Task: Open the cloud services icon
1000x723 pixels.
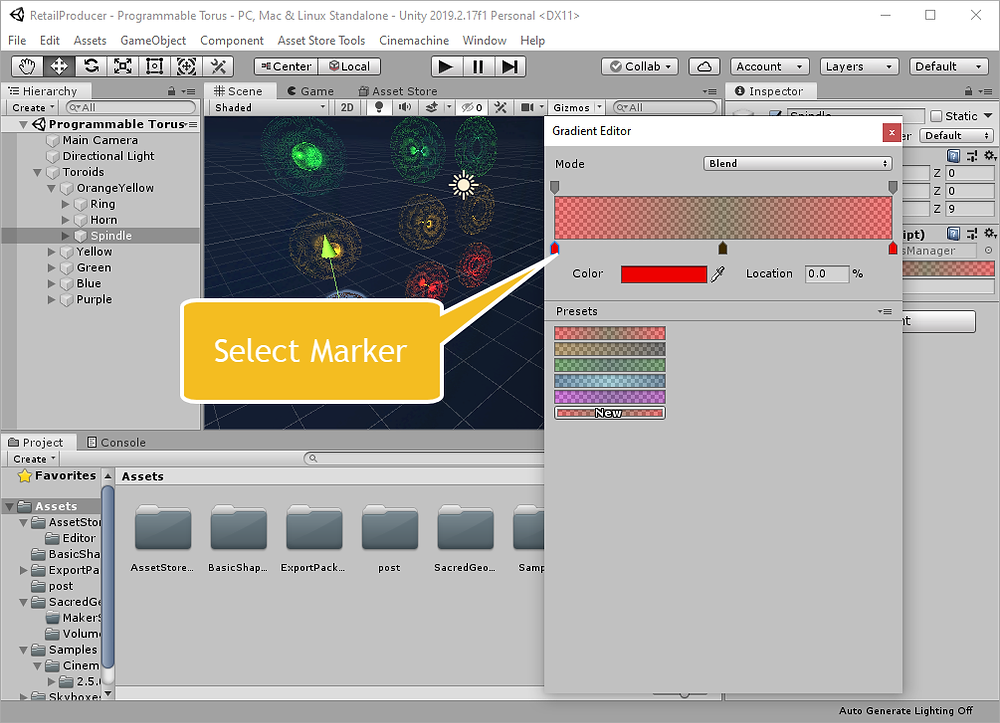Action: tap(704, 66)
